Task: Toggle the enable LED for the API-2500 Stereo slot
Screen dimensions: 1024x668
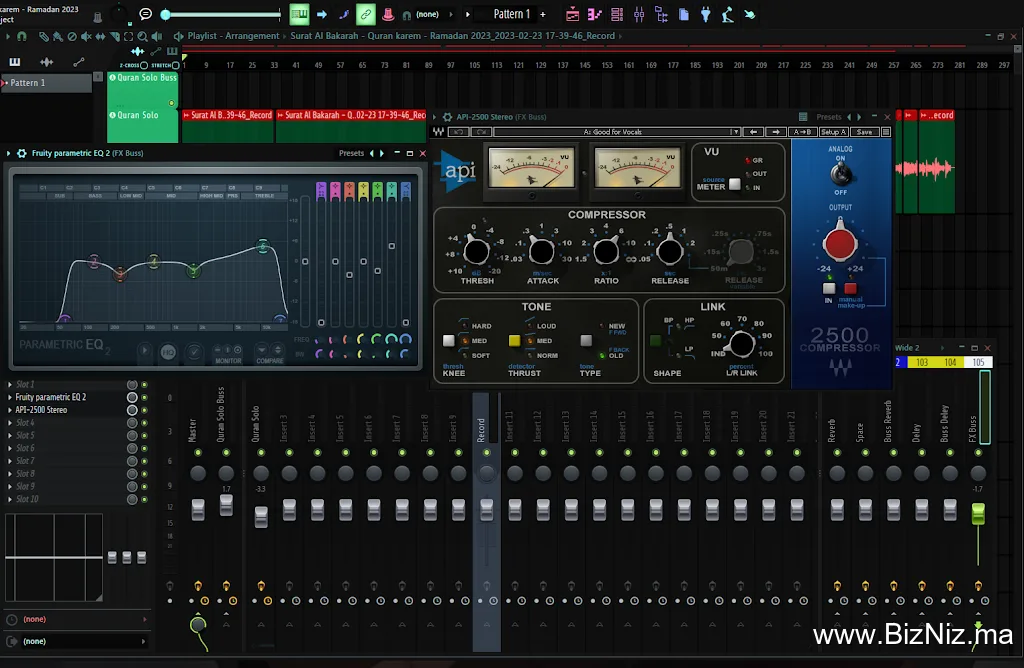Action: [x=144, y=410]
